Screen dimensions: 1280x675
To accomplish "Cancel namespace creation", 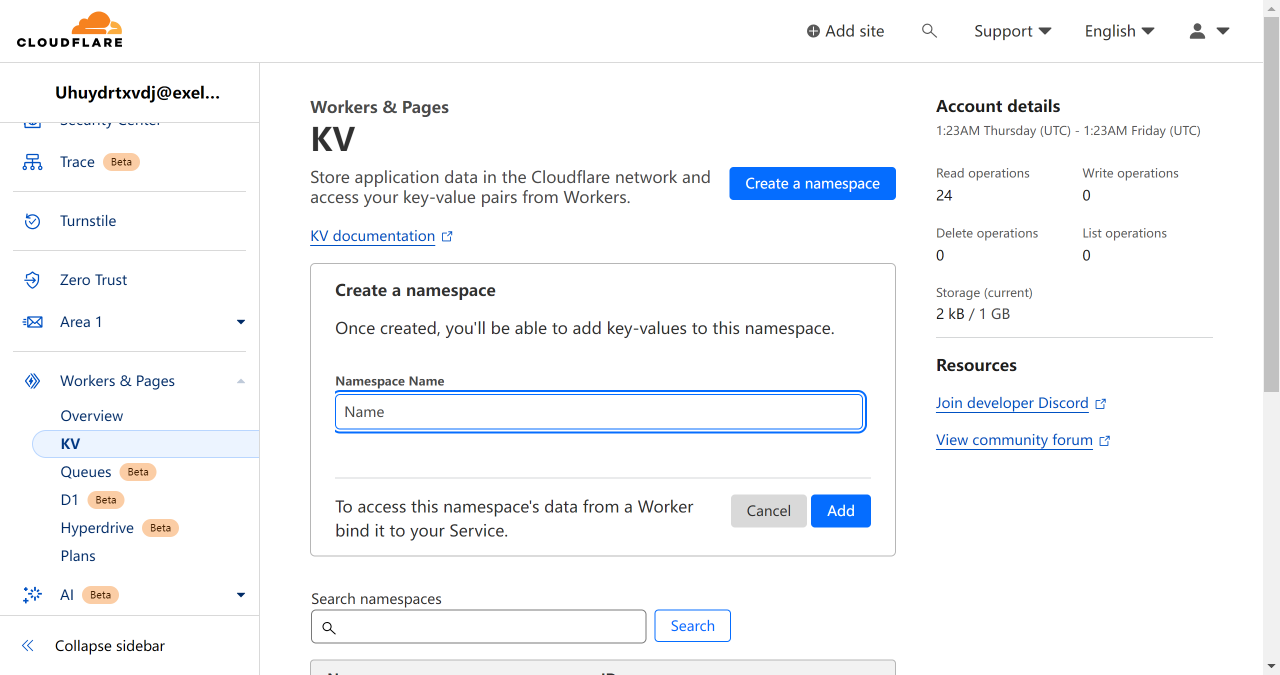I will click(x=769, y=511).
